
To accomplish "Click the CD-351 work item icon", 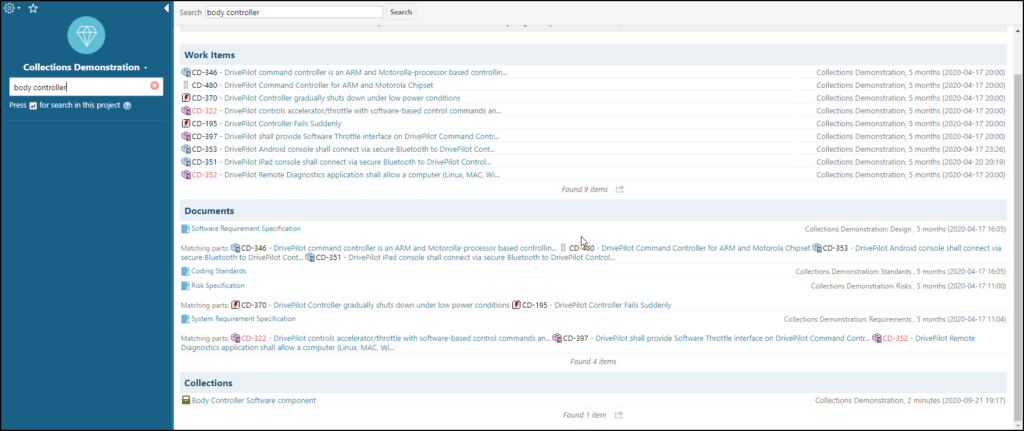I will [x=186, y=162].
